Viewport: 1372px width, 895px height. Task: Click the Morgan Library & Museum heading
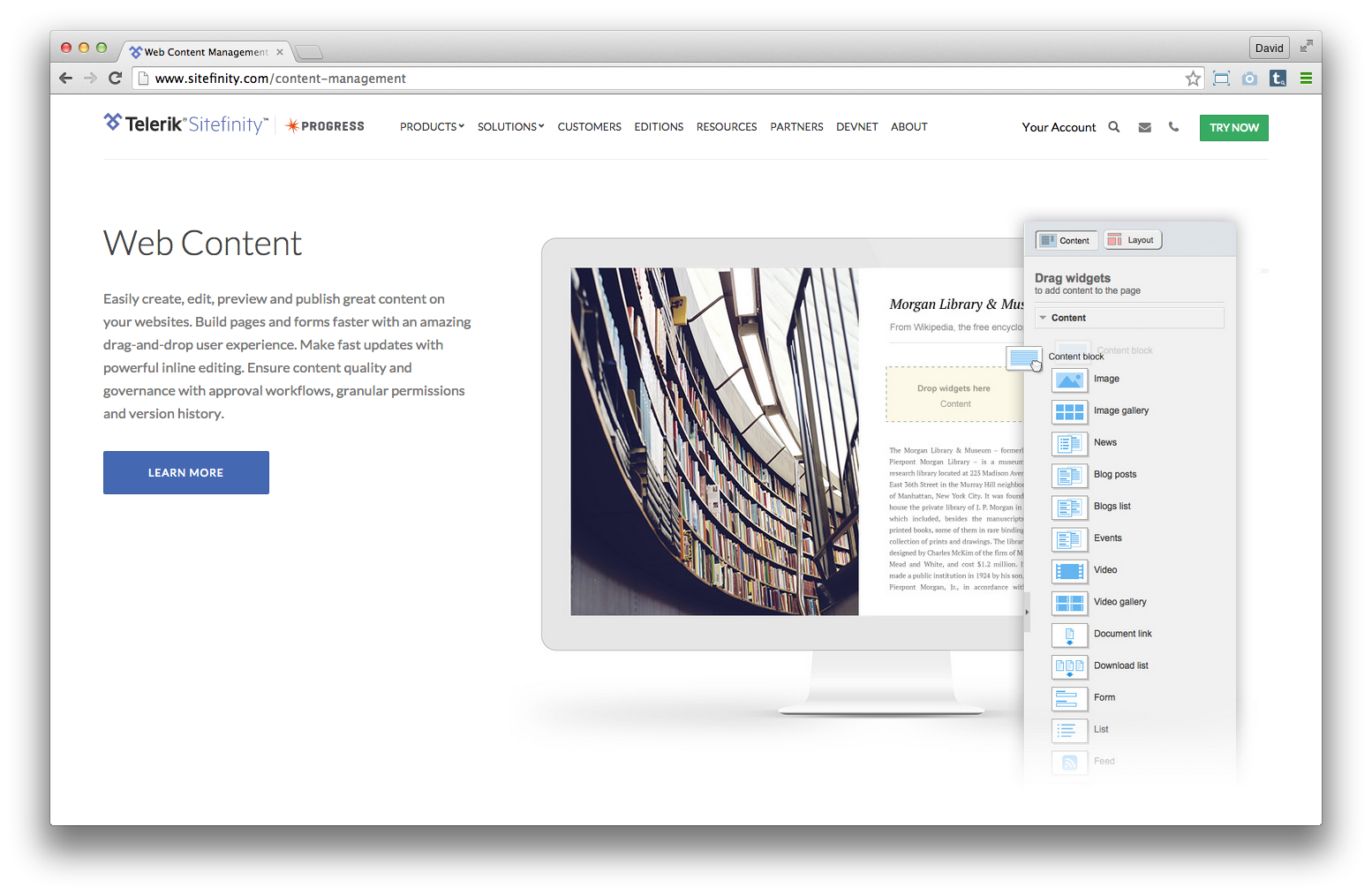click(956, 305)
